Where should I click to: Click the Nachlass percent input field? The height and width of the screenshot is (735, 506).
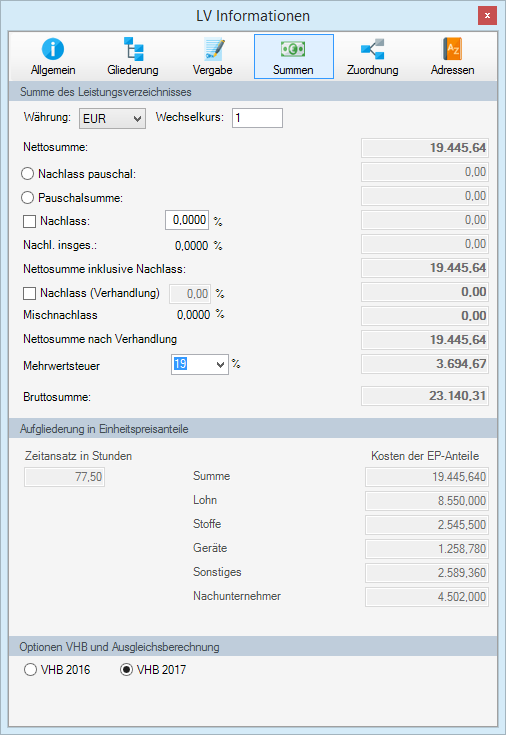pyautogui.click(x=187, y=220)
